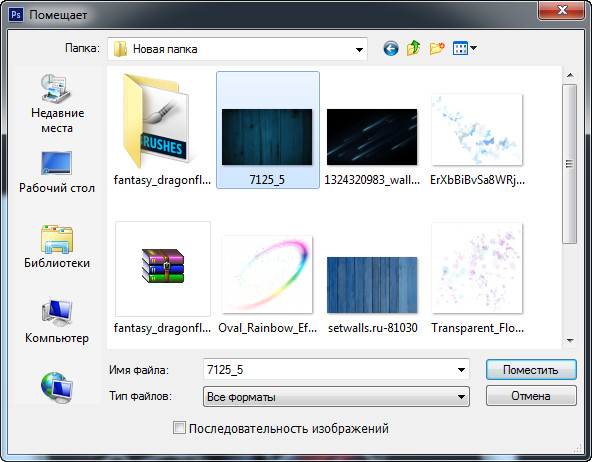Open Недавние места in sidebar
This screenshot has width=592, height=462.
click(57, 103)
